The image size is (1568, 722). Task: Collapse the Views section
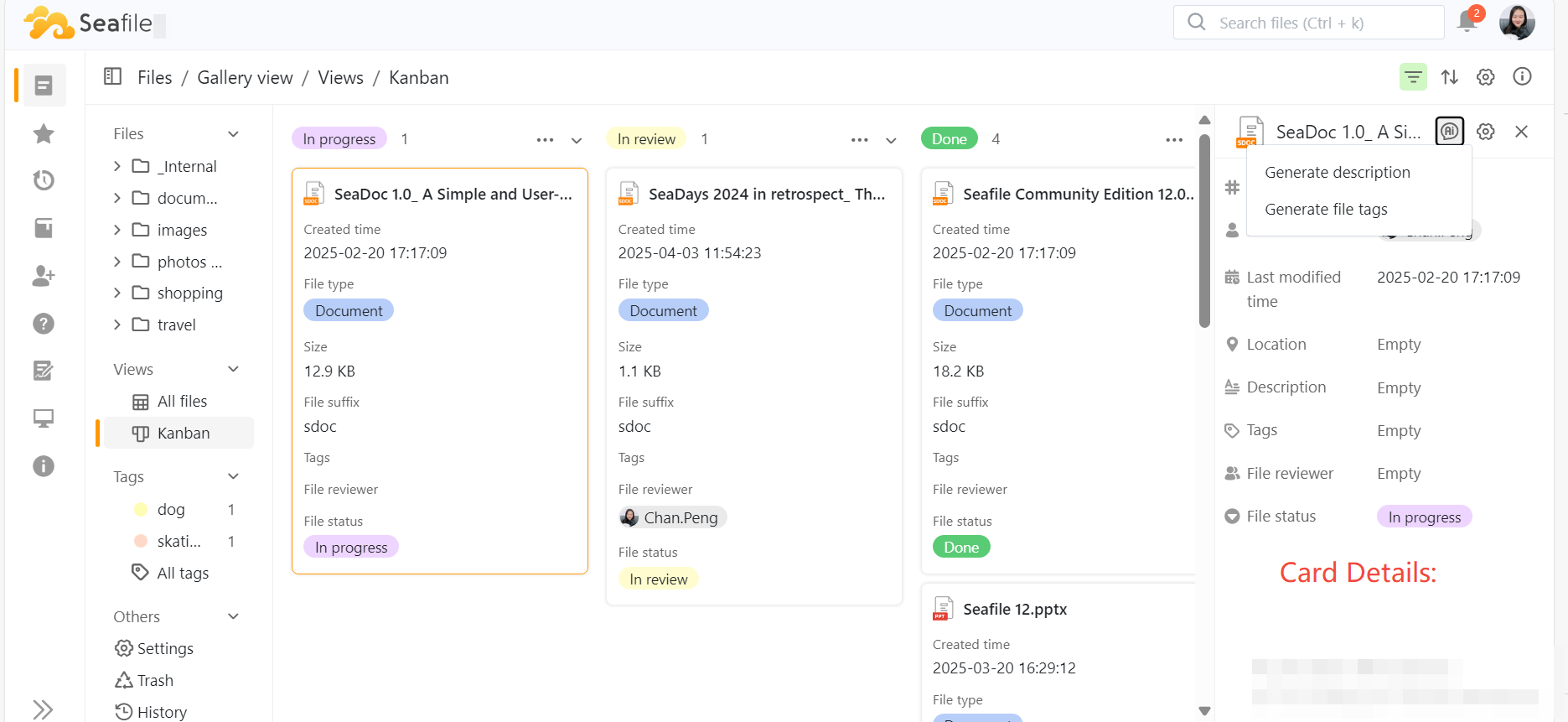[234, 369]
